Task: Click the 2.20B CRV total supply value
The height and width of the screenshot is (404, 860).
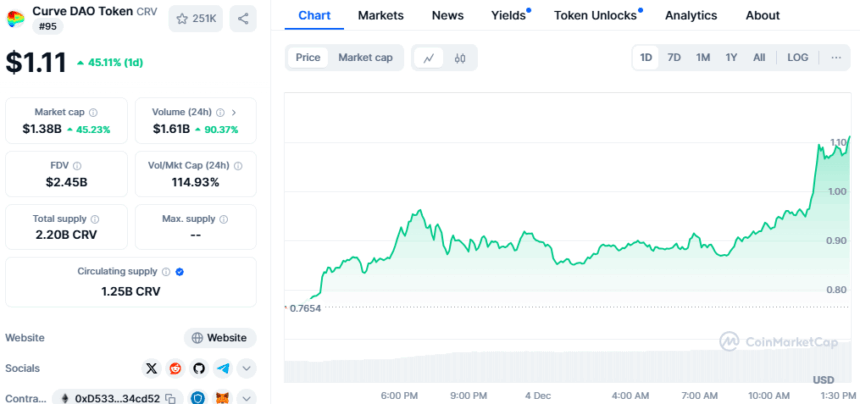Action: [66, 236]
